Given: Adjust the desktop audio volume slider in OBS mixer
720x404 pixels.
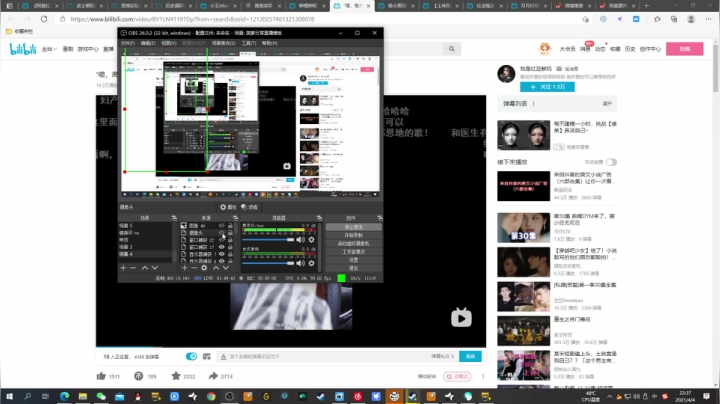Looking at the screenshot, I should 268,263.
